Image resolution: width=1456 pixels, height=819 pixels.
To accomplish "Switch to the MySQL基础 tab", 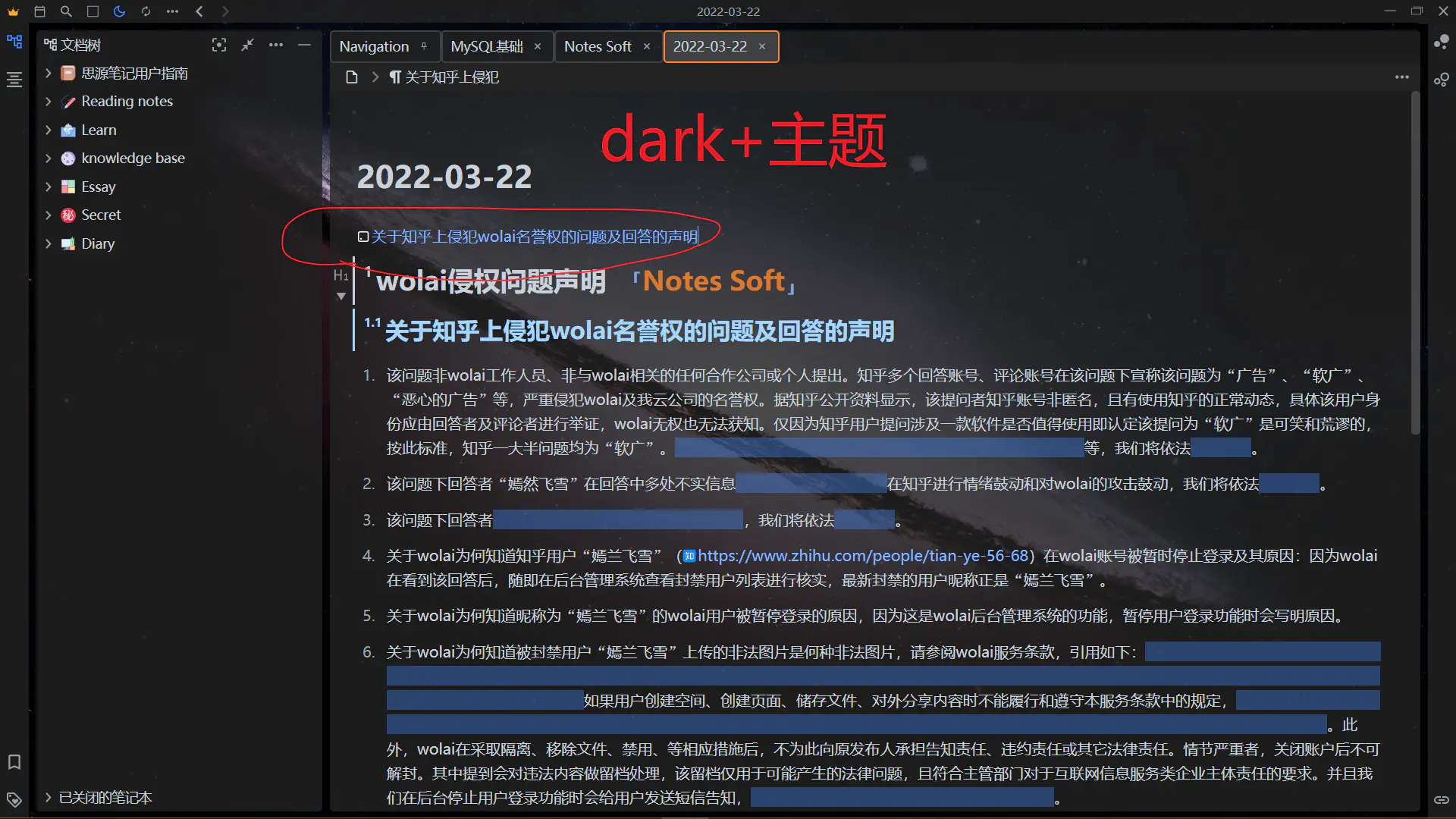I will (486, 46).
